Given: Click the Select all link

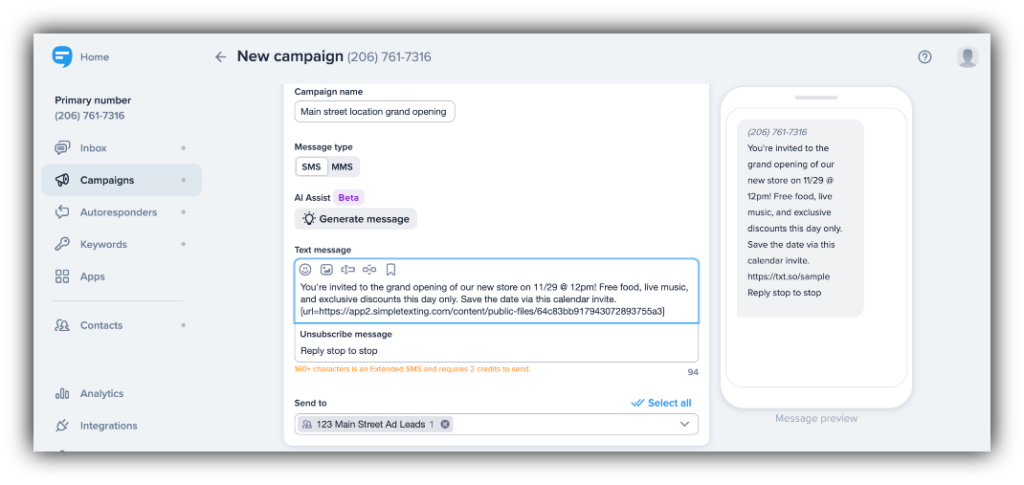Looking at the screenshot, I should coord(661,403).
